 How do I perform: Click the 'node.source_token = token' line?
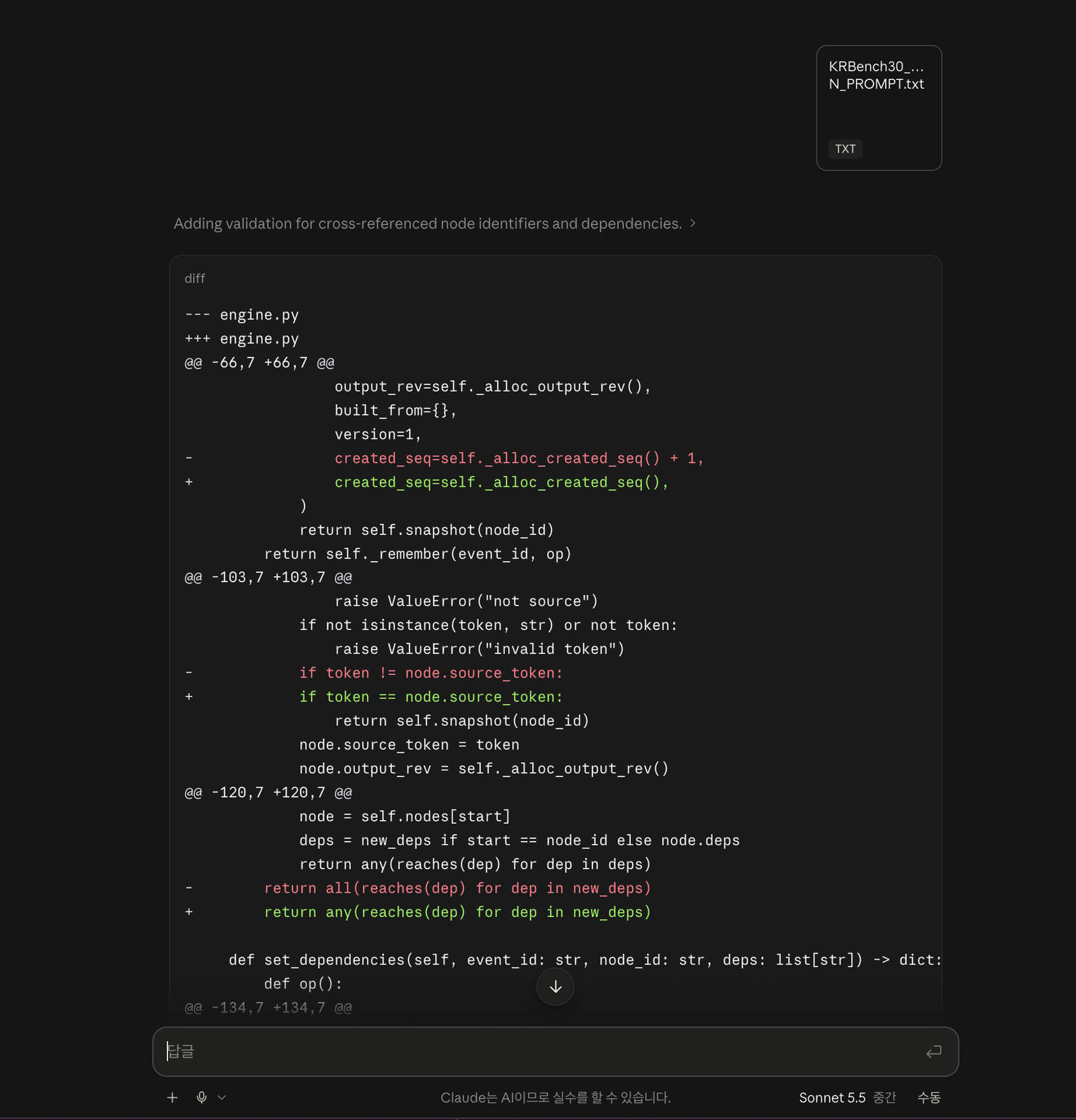(409, 745)
